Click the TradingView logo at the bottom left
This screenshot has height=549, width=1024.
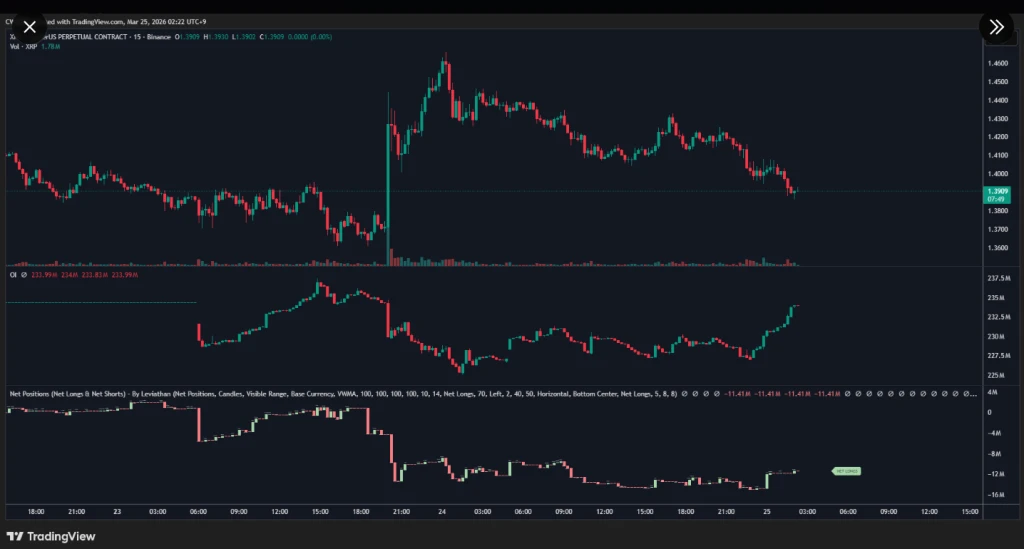[51, 537]
